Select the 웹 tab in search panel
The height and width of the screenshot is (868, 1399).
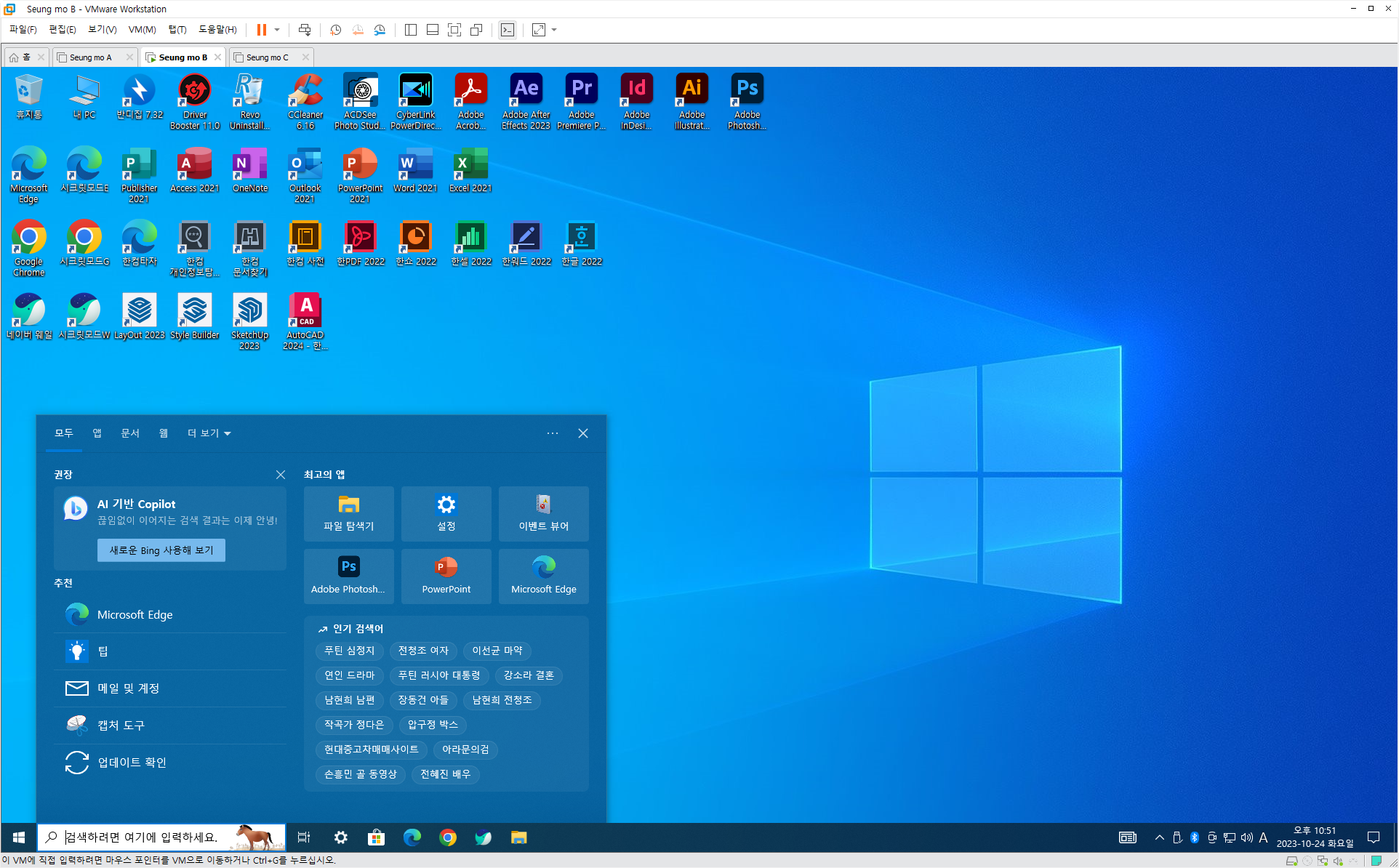pos(164,433)
